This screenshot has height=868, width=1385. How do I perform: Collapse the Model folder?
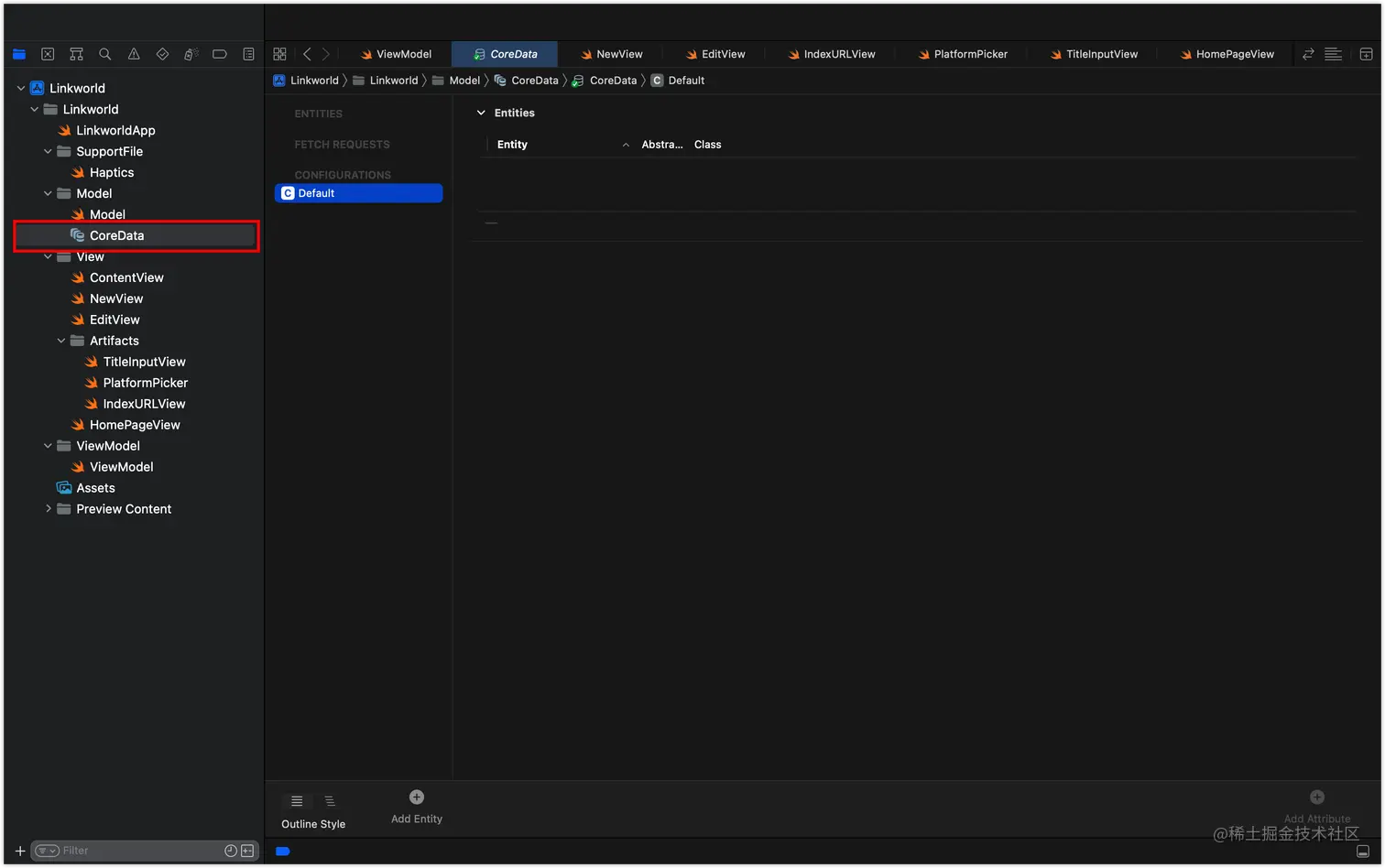click(48, 193)
